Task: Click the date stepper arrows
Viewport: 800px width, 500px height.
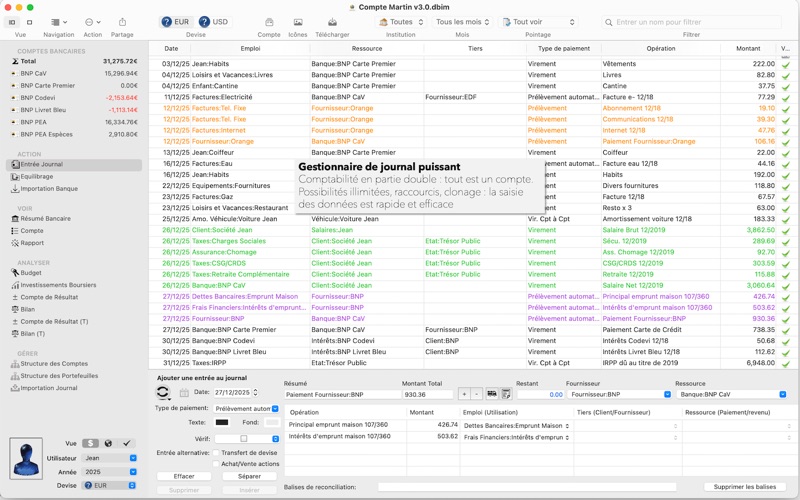Action: tap(256, 392)
